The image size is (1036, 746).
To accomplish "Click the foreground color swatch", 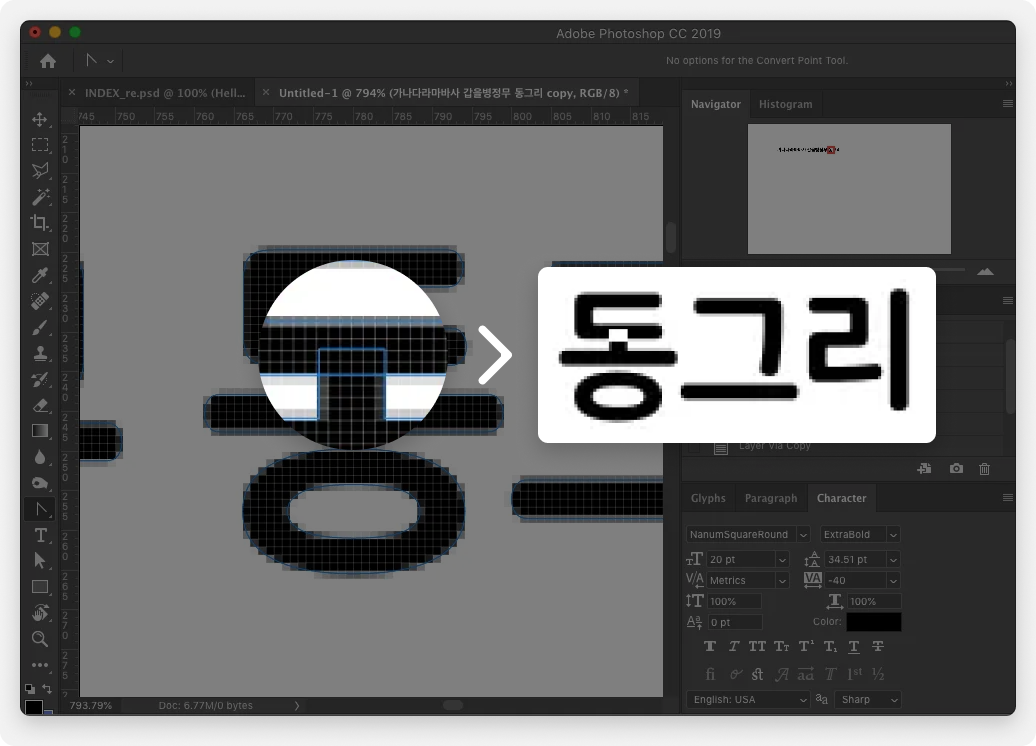I will pos(34,706).
